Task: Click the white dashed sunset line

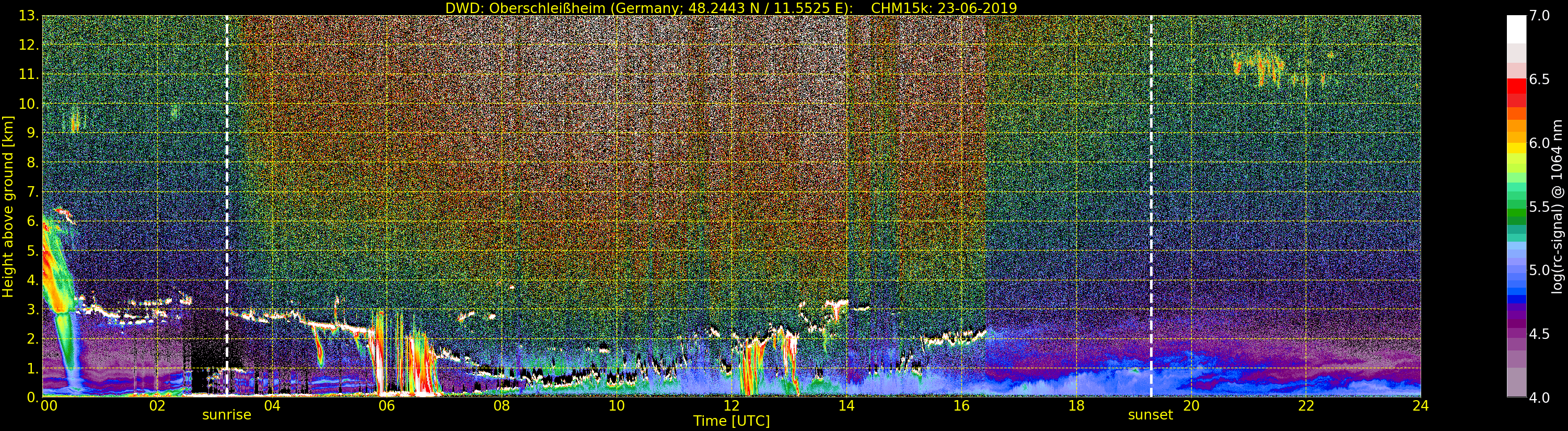Action: [1151, 183]
